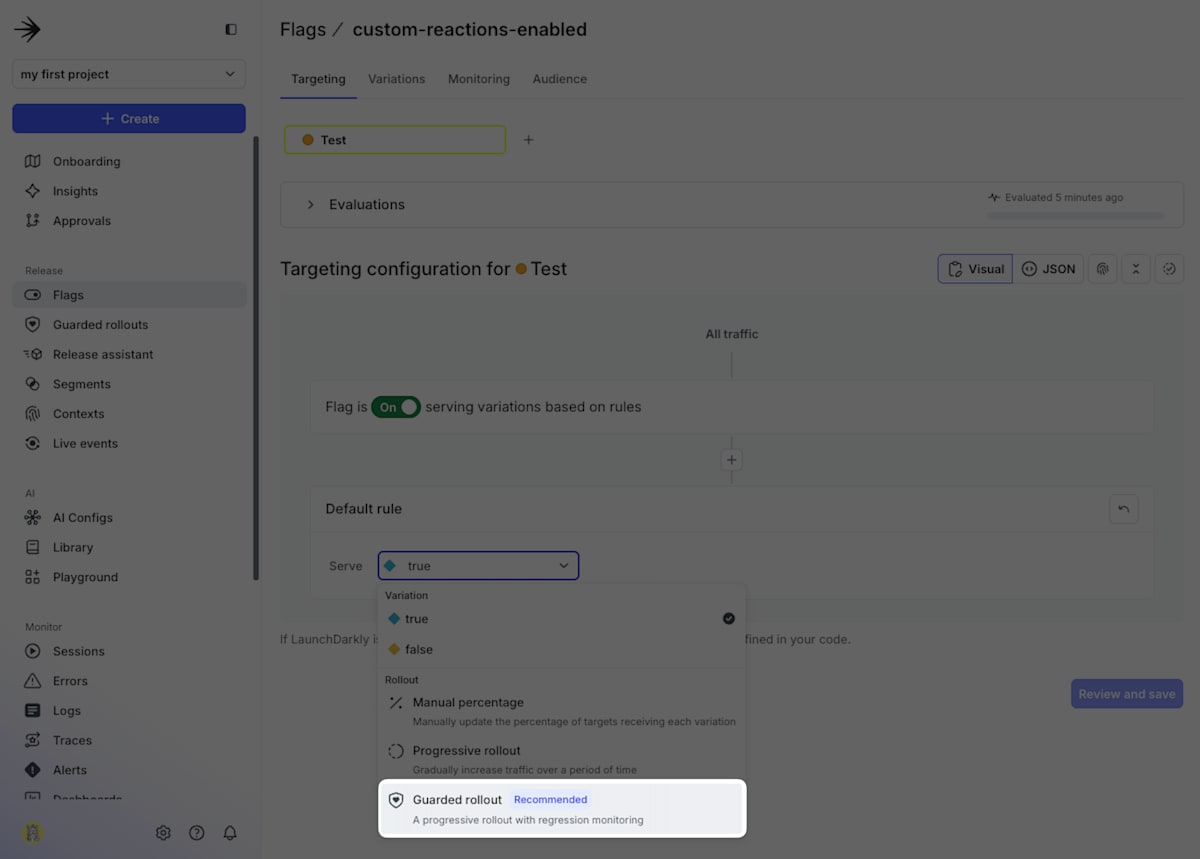
Task: Select Flags in sidebar
Action: (129, 295)
